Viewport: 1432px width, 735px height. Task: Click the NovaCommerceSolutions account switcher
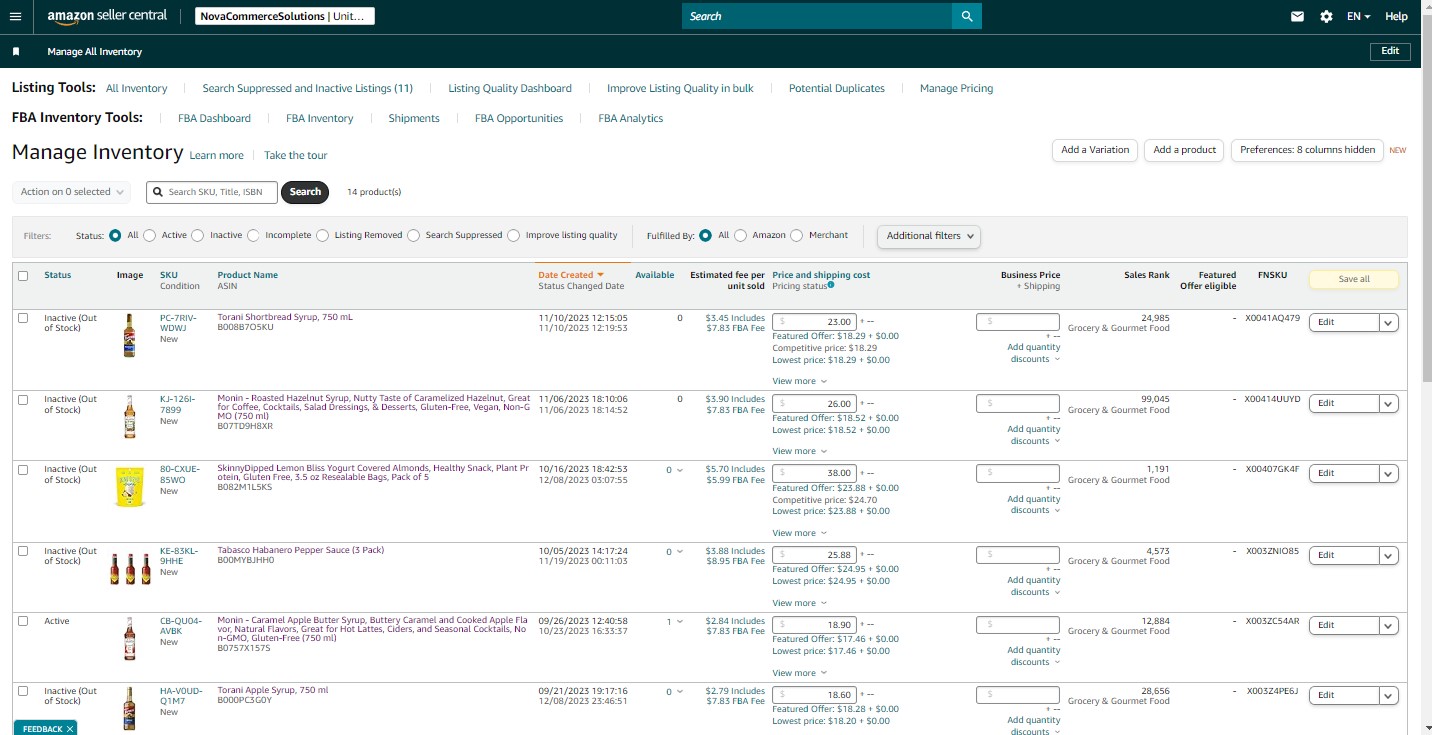(285, 16)
